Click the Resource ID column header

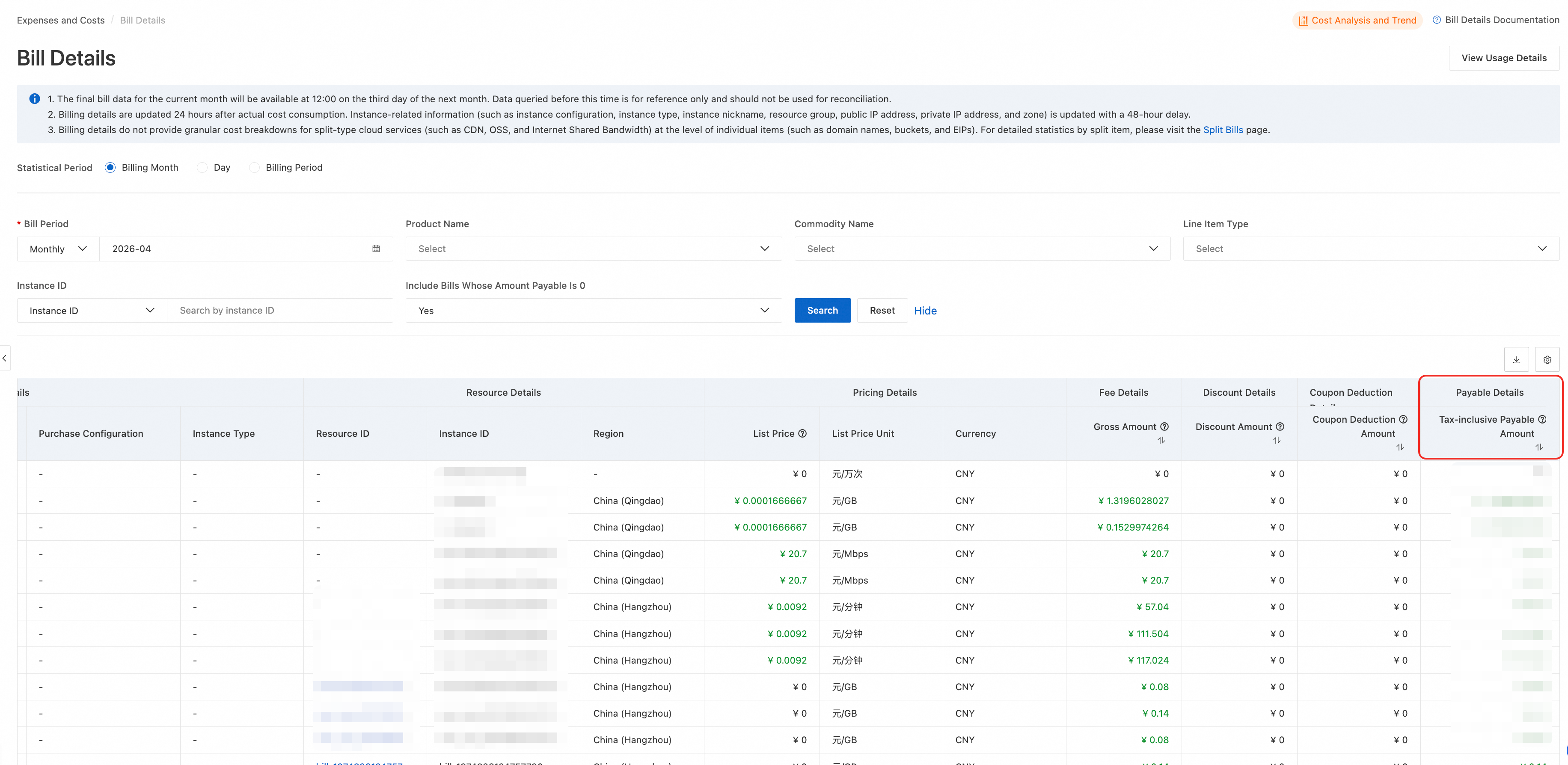point(343,433)
